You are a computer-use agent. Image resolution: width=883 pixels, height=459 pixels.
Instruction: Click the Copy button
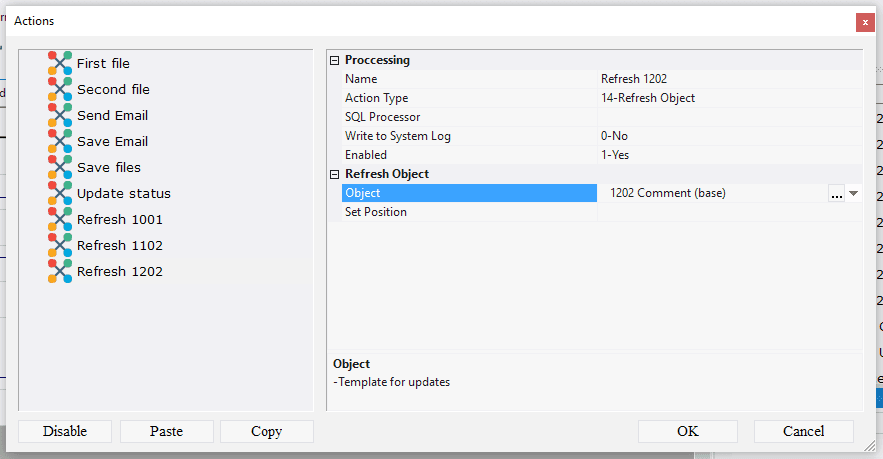(266, 431)
